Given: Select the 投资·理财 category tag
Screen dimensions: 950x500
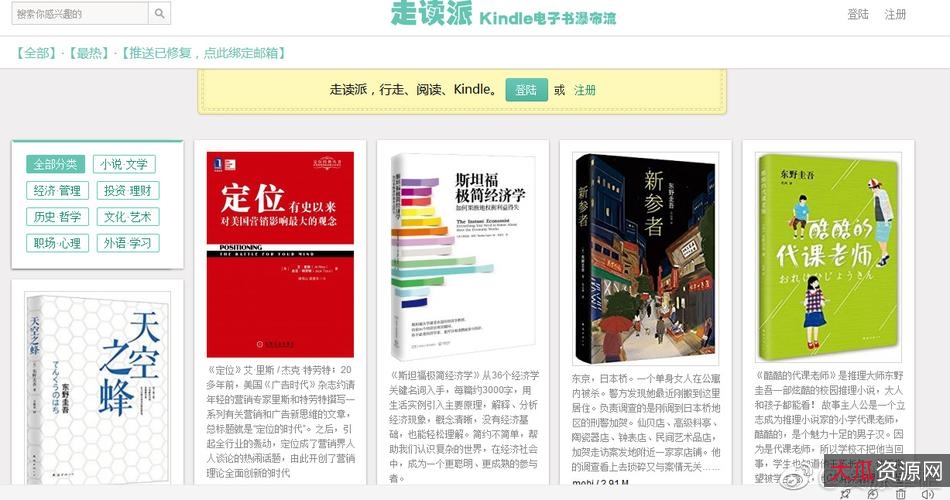Looking at the screenshot, I should (x=128, y=190).
